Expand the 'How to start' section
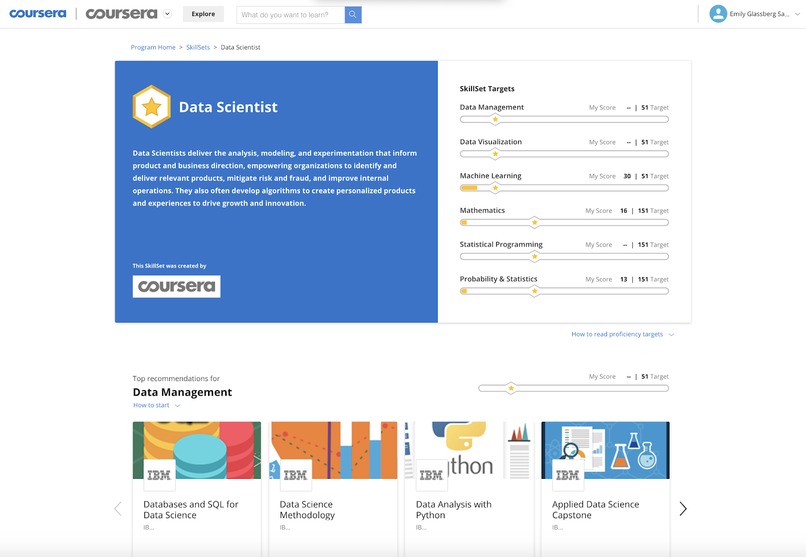The width and height of the screenshot is (806, 557). [157, 405]
